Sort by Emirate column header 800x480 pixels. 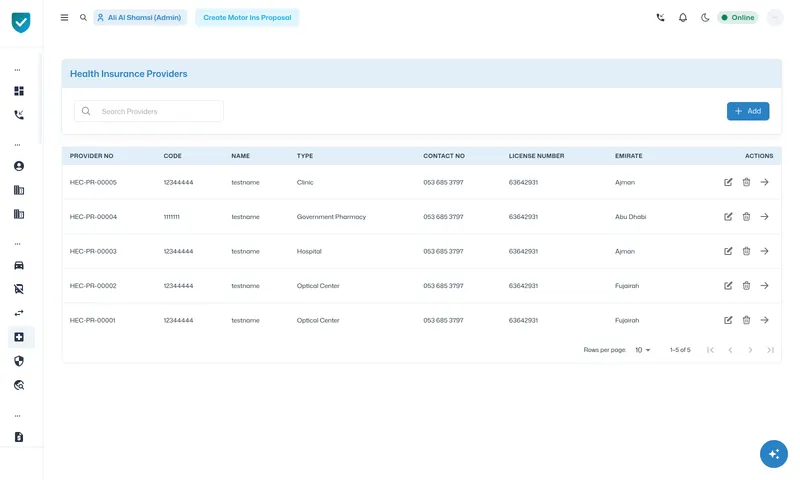629,156
